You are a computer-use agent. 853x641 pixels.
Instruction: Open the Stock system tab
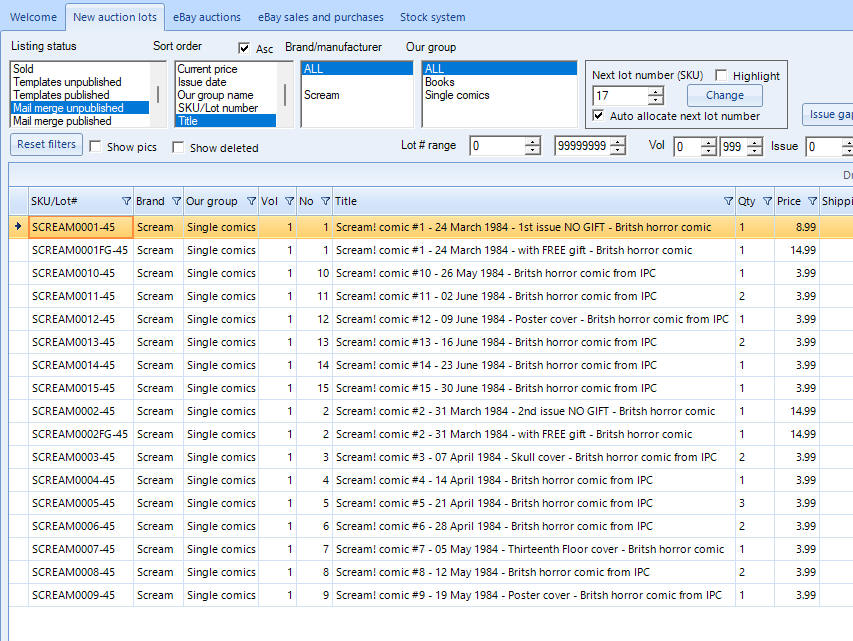click(x=432, y=17)
